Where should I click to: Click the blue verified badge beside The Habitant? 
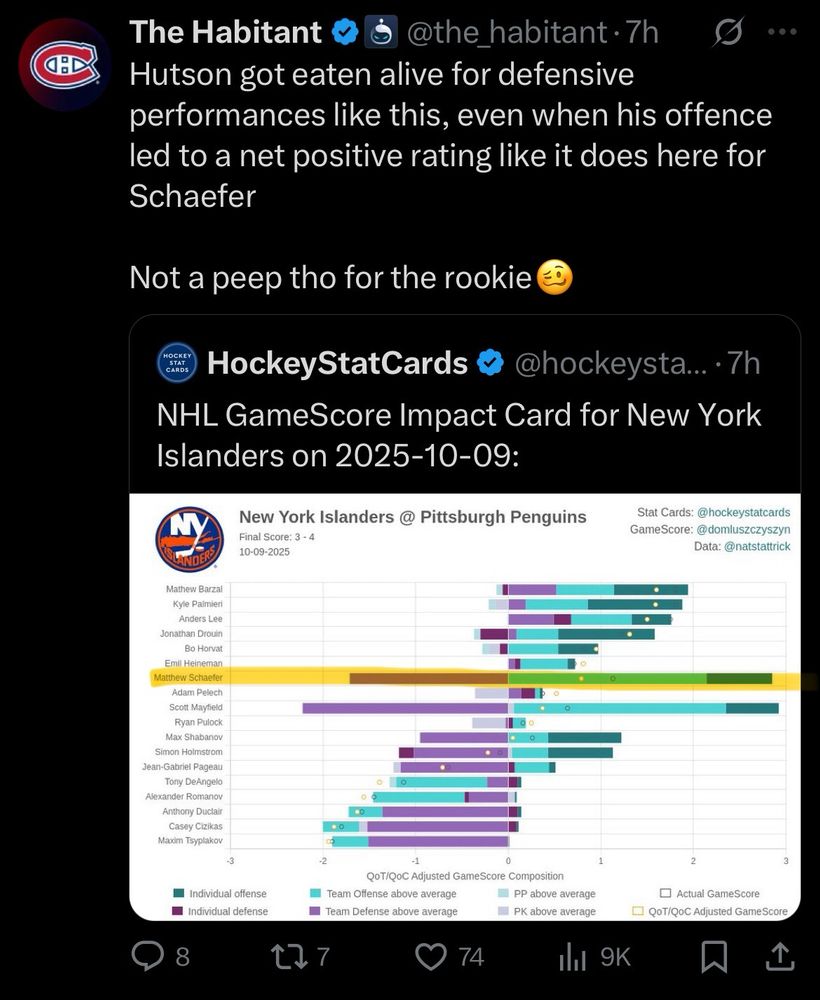coord(345,33)
